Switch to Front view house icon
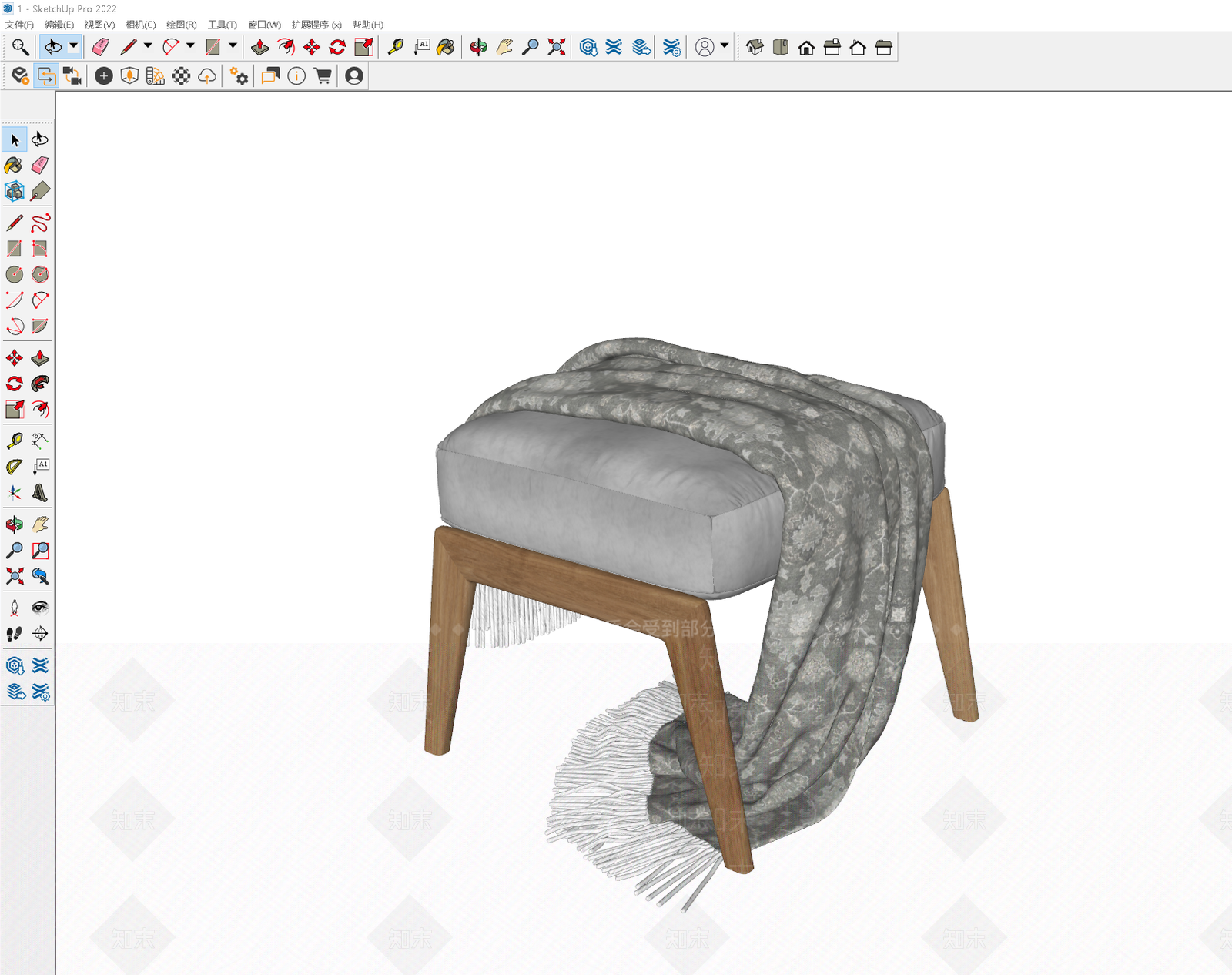Screen dimensions: 1232x975 [x=806, y=47]
